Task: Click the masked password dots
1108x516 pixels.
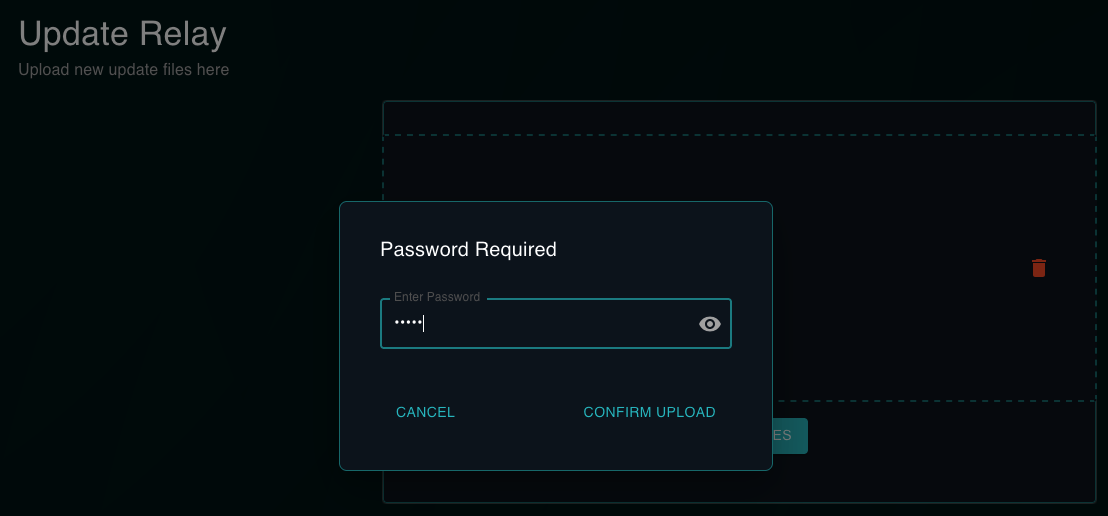Action: pyautogui.click(x=407, y=323)
